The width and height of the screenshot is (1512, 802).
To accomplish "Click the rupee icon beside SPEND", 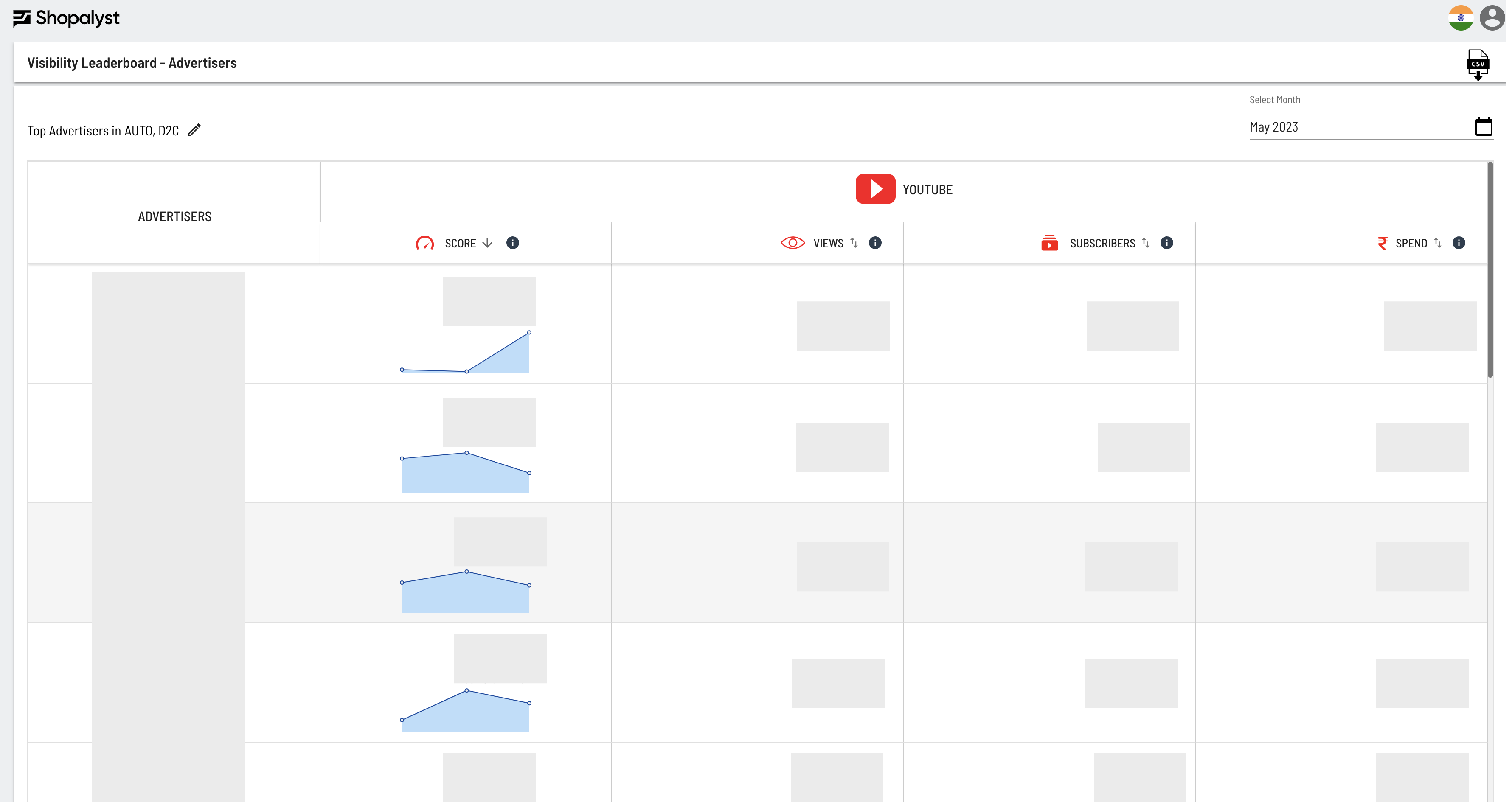I will (1382, 243).
